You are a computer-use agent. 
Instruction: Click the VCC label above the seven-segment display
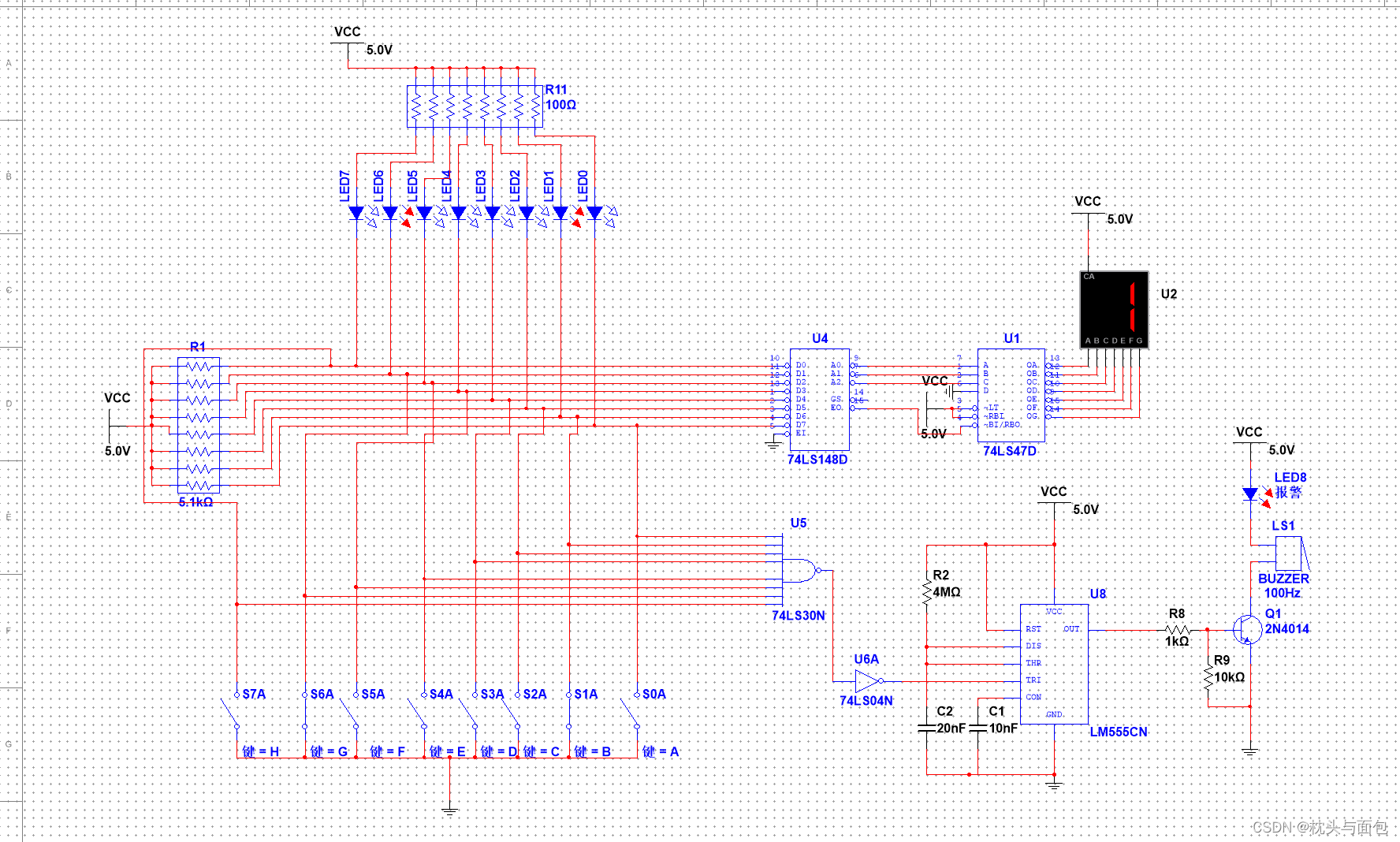tap(1088, 201)
